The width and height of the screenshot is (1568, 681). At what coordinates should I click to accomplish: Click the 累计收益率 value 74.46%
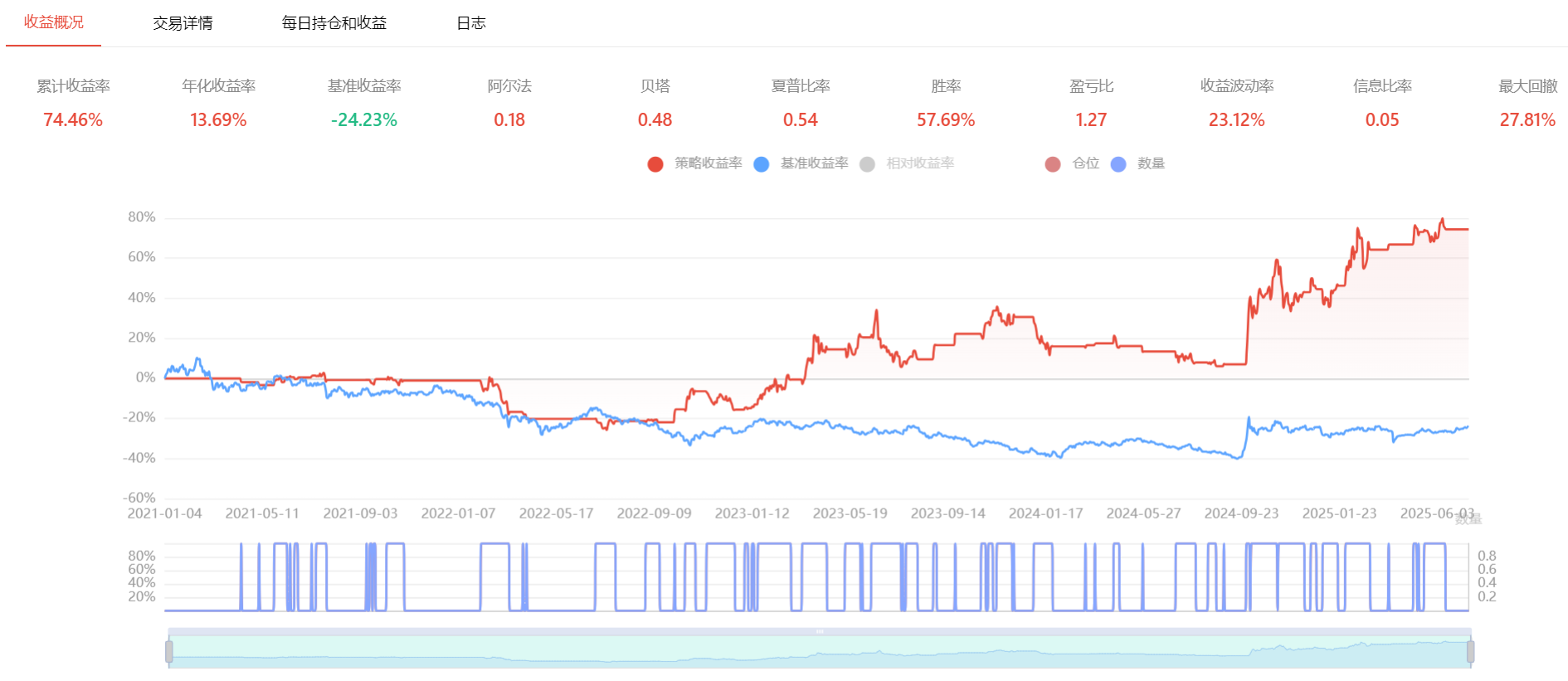tap(73, 120)
